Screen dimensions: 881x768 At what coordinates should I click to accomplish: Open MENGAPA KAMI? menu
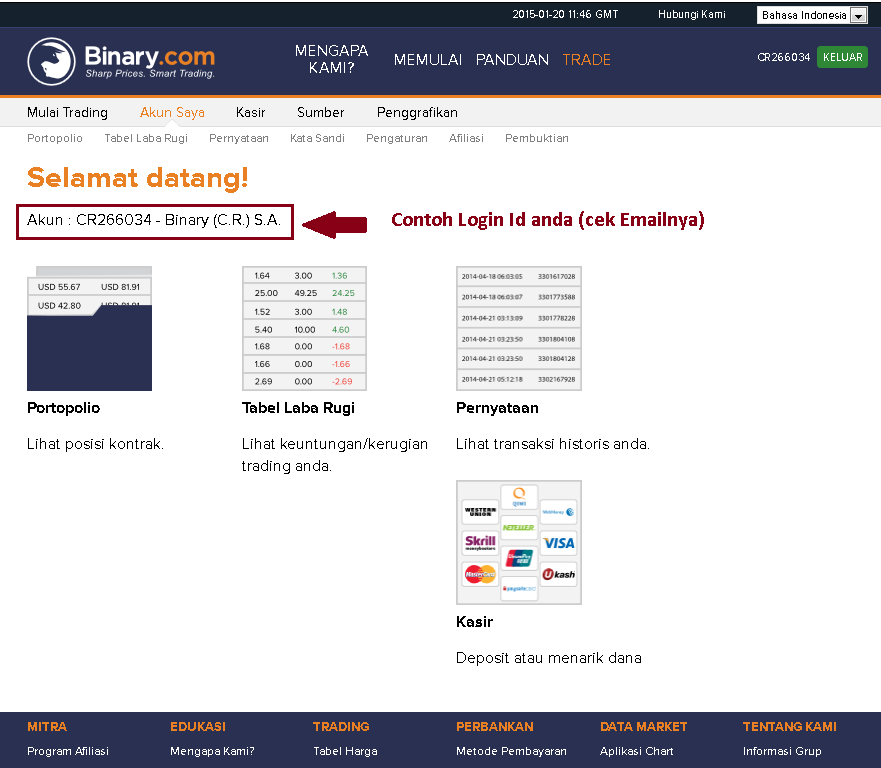(331, 59)
